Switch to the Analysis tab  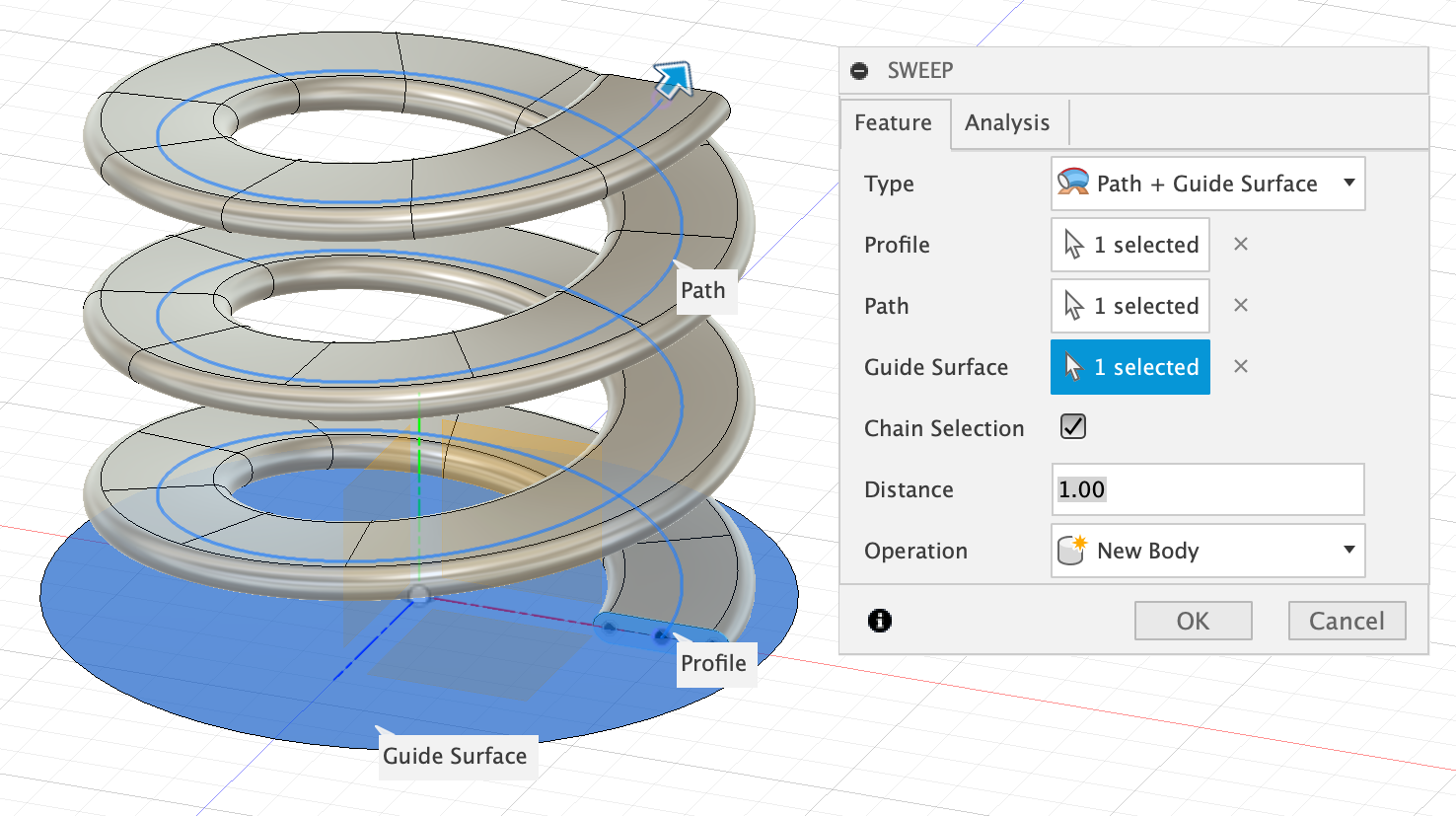(1007, 122)
